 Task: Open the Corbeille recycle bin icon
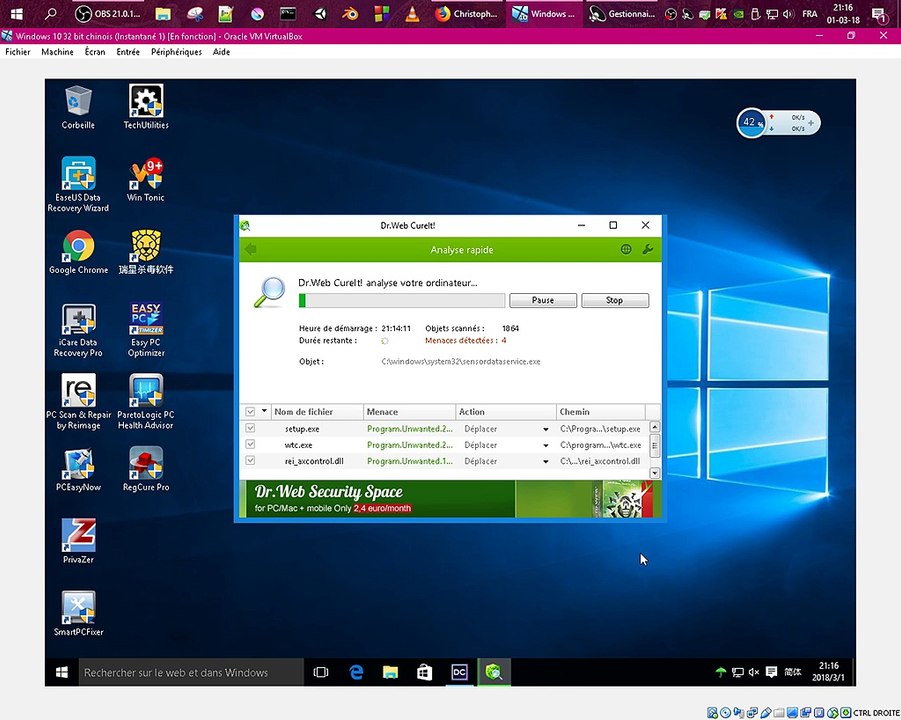(x=78, y=107)
